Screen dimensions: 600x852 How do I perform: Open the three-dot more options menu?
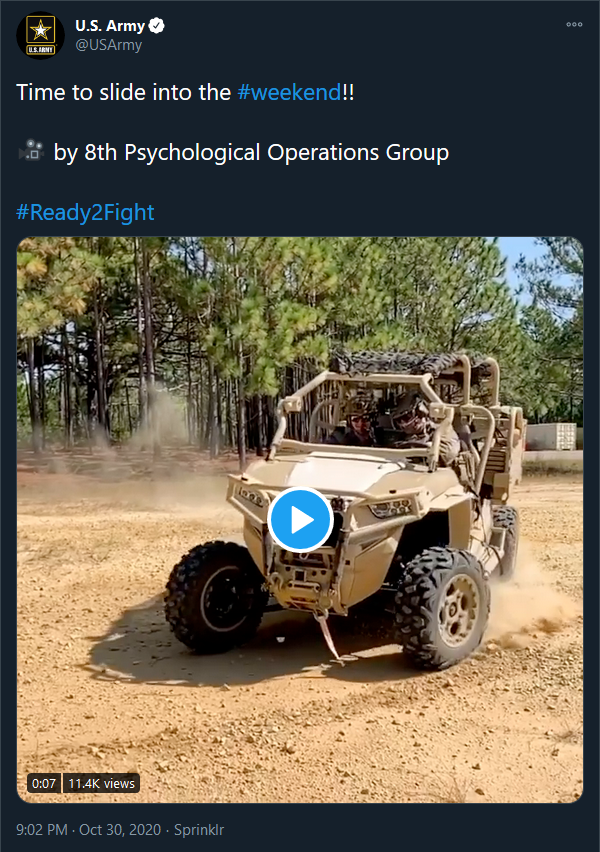[x=574, y=24]
